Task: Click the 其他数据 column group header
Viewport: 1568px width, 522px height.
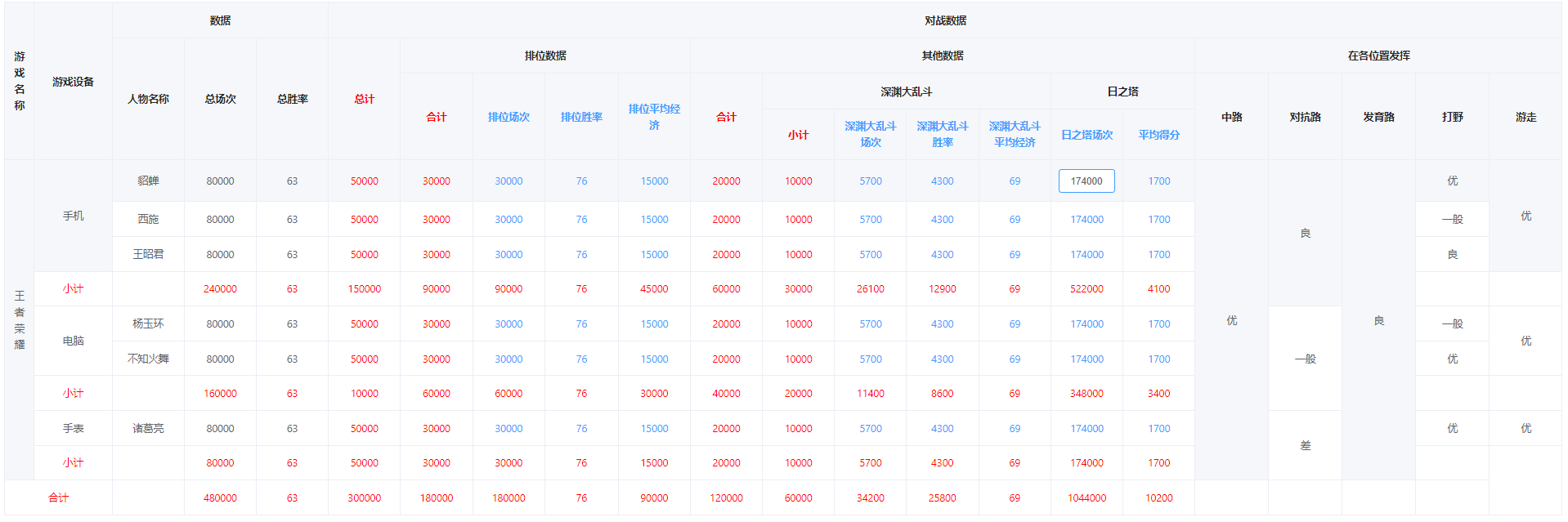Action: point(943,56)
